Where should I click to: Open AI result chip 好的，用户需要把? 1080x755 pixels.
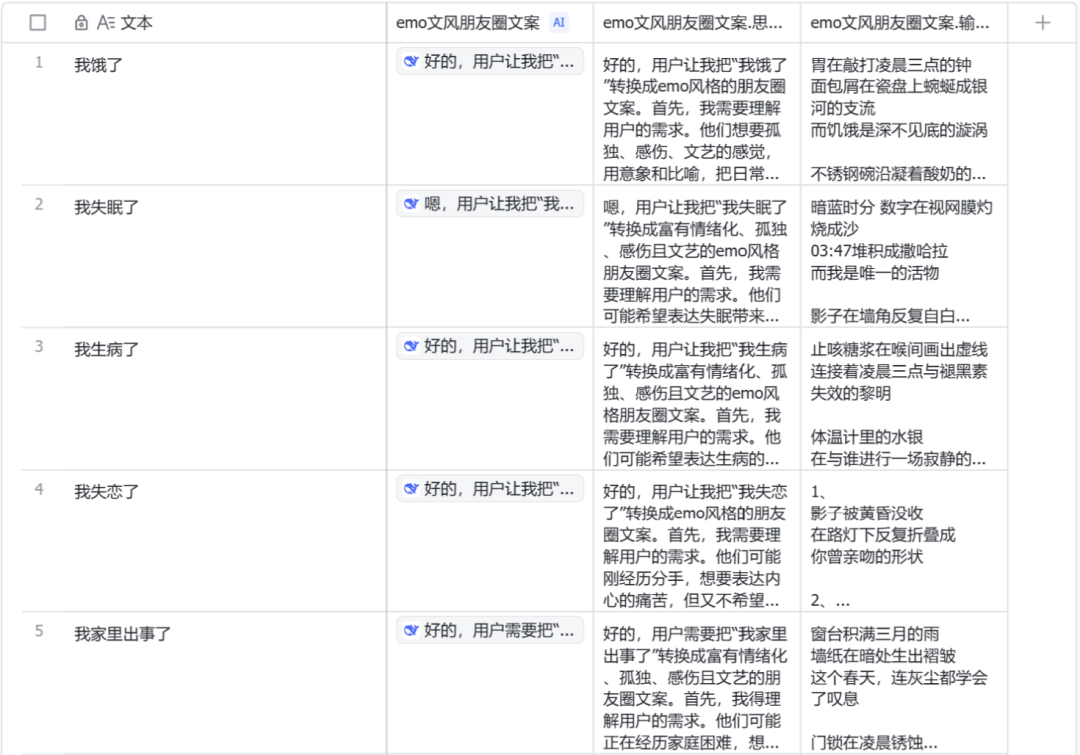tap(490, 630)
